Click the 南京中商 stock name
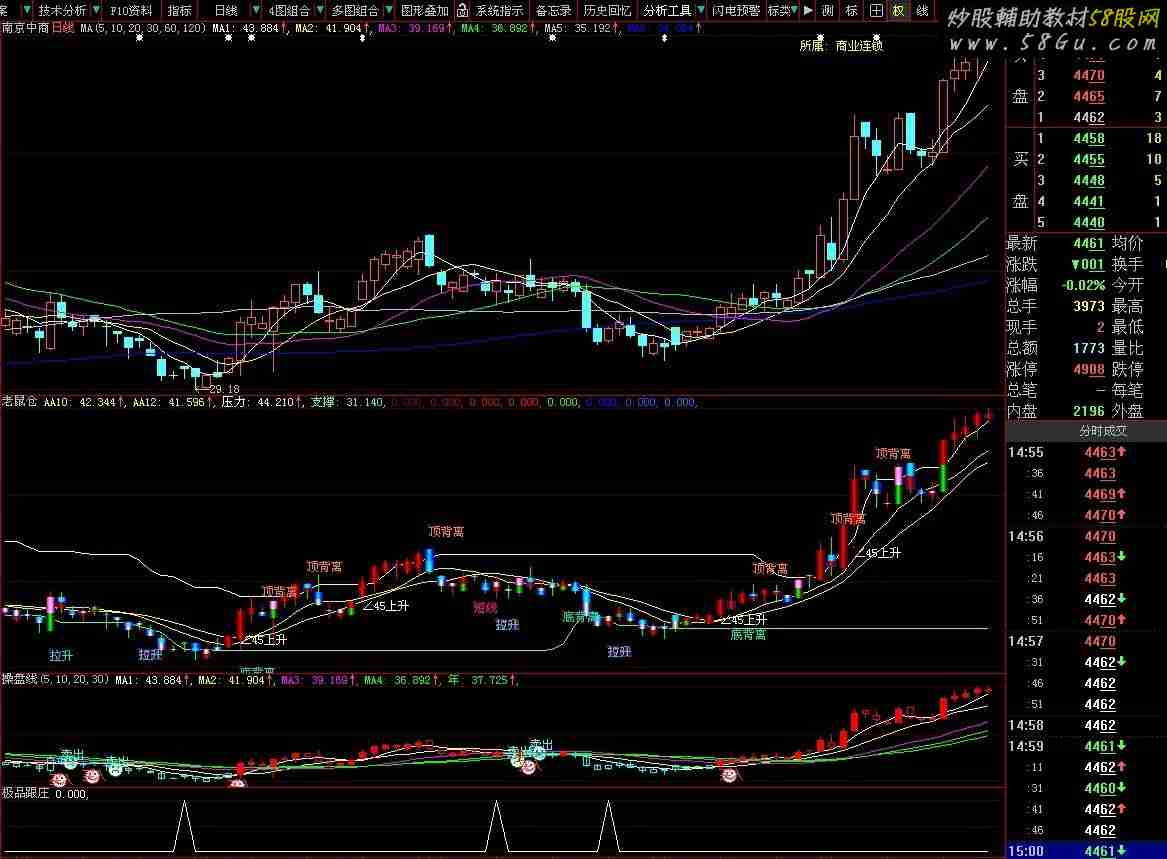The image size is (1167, 859). point(25,28)
